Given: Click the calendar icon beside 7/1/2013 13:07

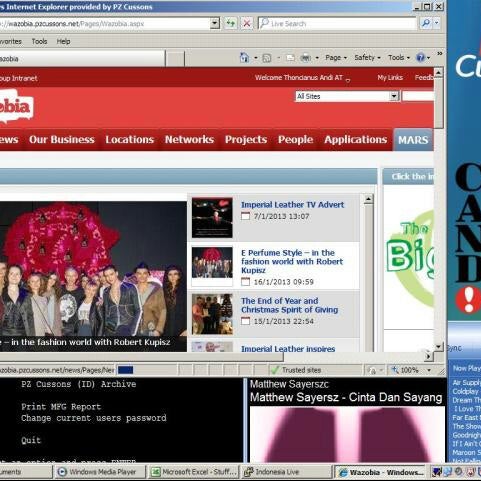Looking at the screenshot, I should click(x=245, y=216).
